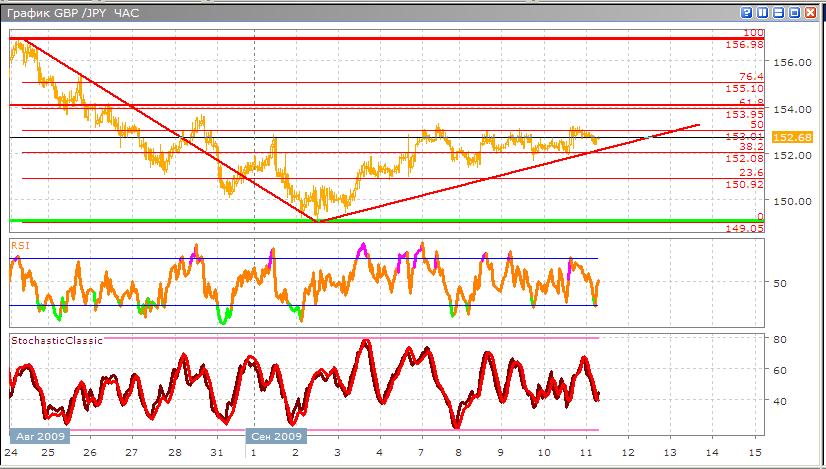Select the RSI indicator label

[20, 244]
